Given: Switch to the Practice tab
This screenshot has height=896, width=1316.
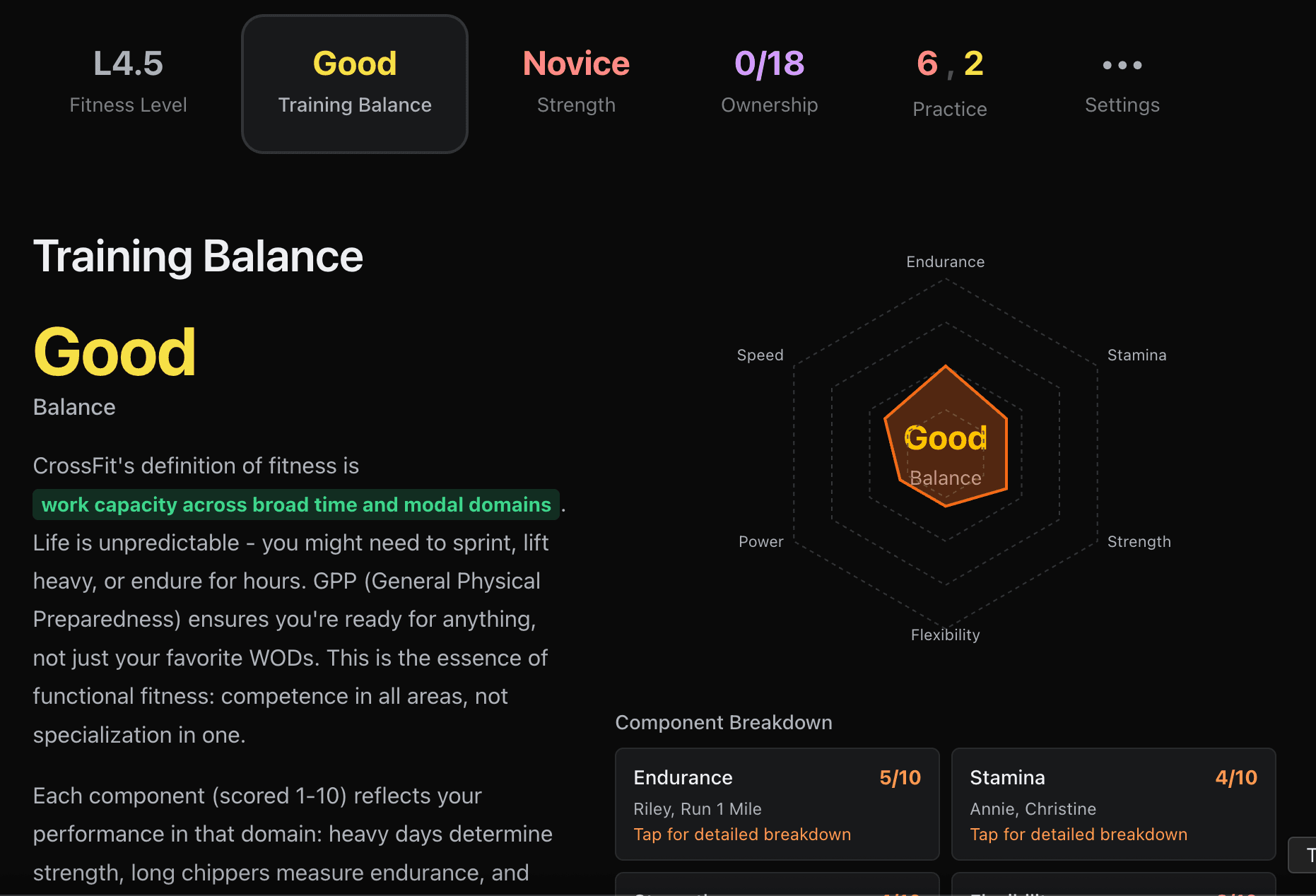Looking at the screenshot, I should coord(949,85).
